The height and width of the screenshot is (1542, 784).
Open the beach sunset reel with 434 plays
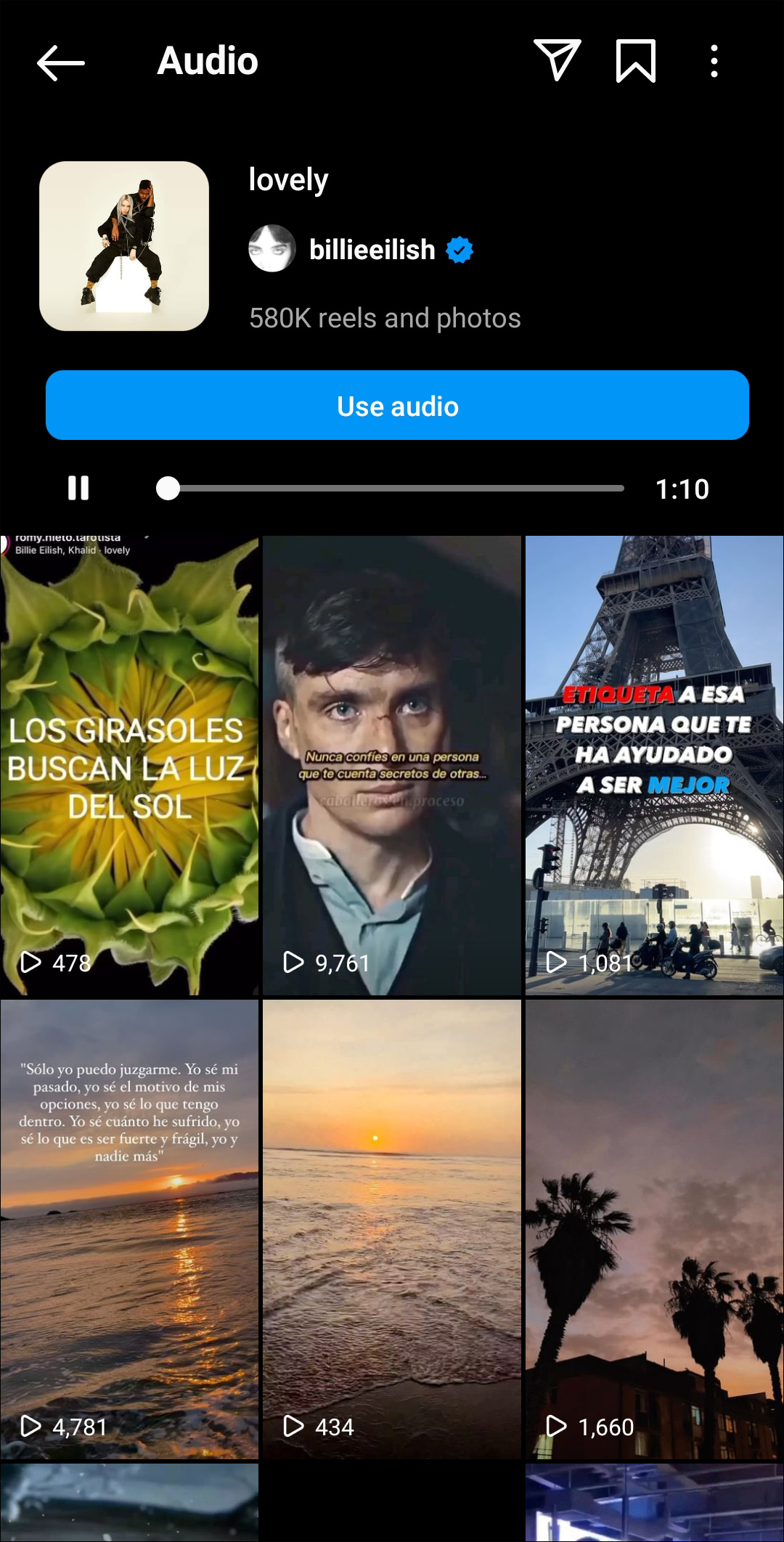point(392,1229)
